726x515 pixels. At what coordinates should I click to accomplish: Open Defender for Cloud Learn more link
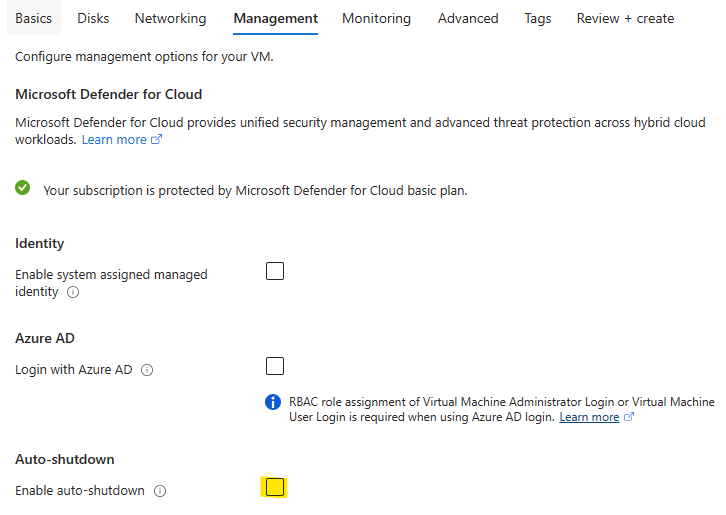pyautogui.click(x=114, y=139)
